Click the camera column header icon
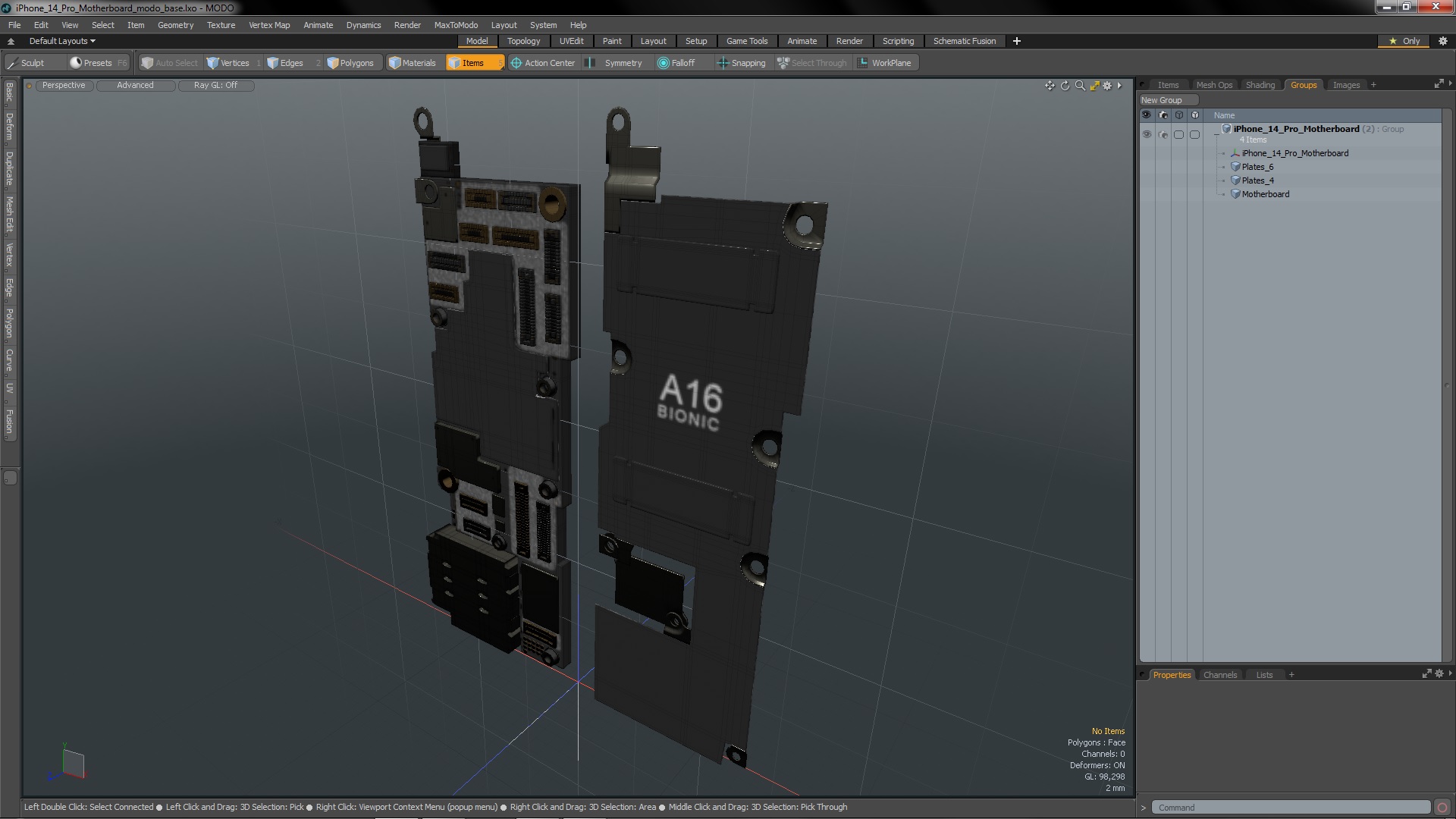Image resolution: width=1456 pixels, height=819 pixels. pos(1163,115)
